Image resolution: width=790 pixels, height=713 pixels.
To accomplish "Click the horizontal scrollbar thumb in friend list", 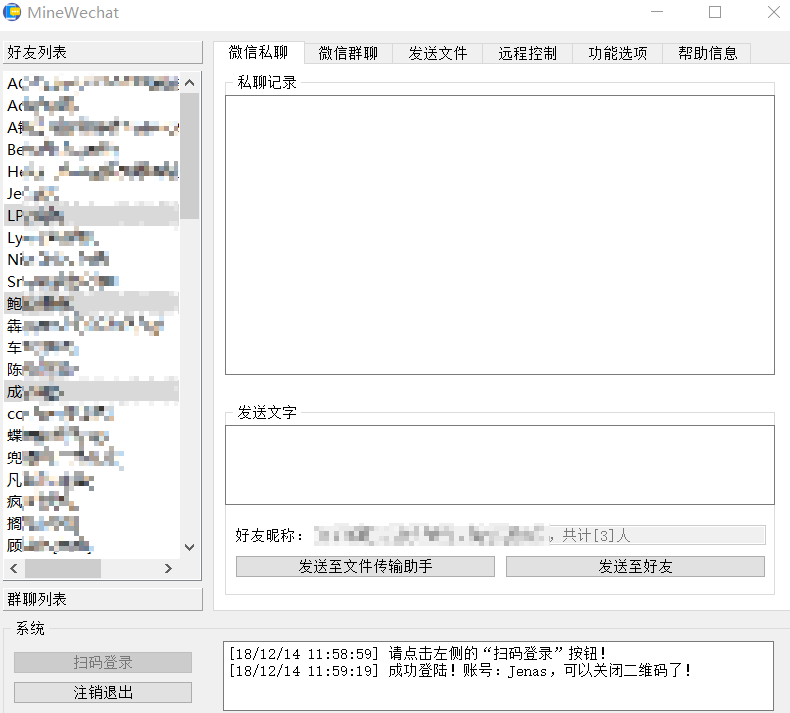I will point(63,568).
